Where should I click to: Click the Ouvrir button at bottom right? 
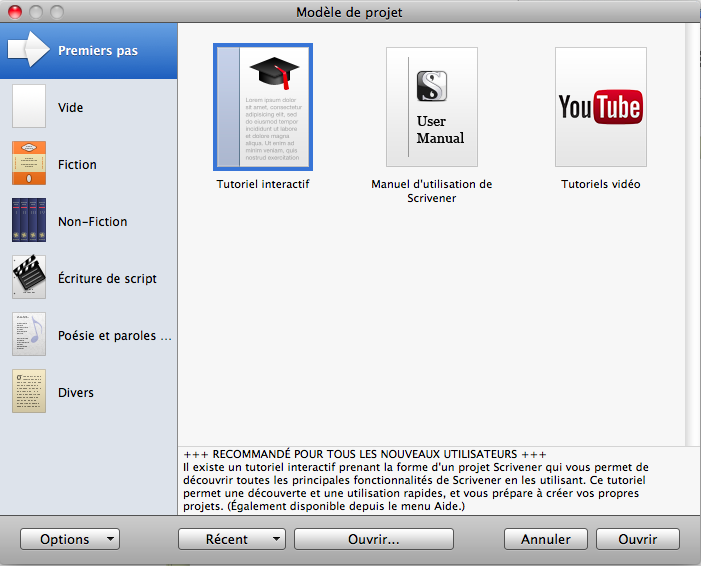coord(637,539)
